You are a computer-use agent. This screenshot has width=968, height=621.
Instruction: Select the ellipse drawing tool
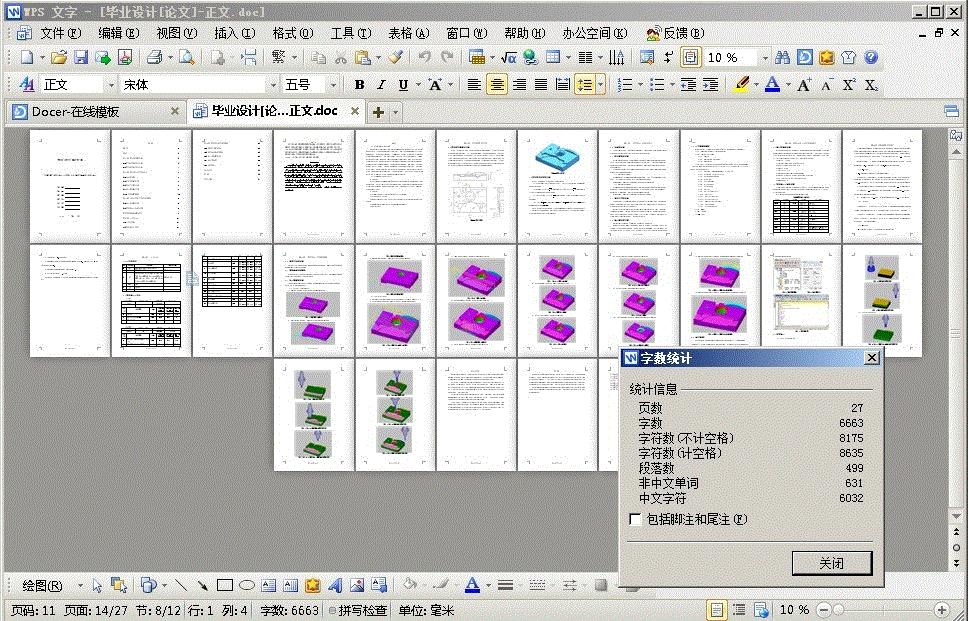point(247,585)
